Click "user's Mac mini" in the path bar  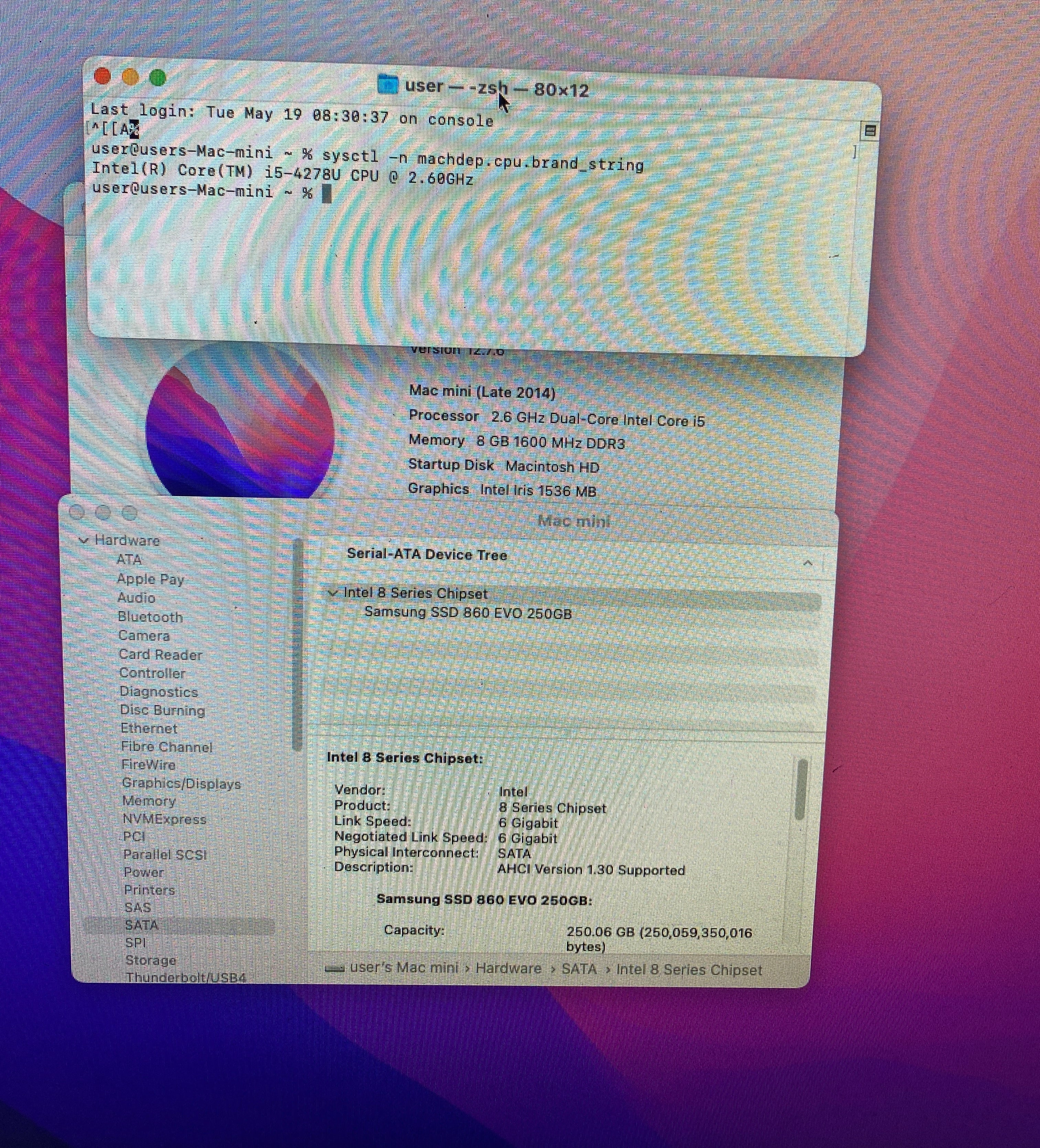404,968
